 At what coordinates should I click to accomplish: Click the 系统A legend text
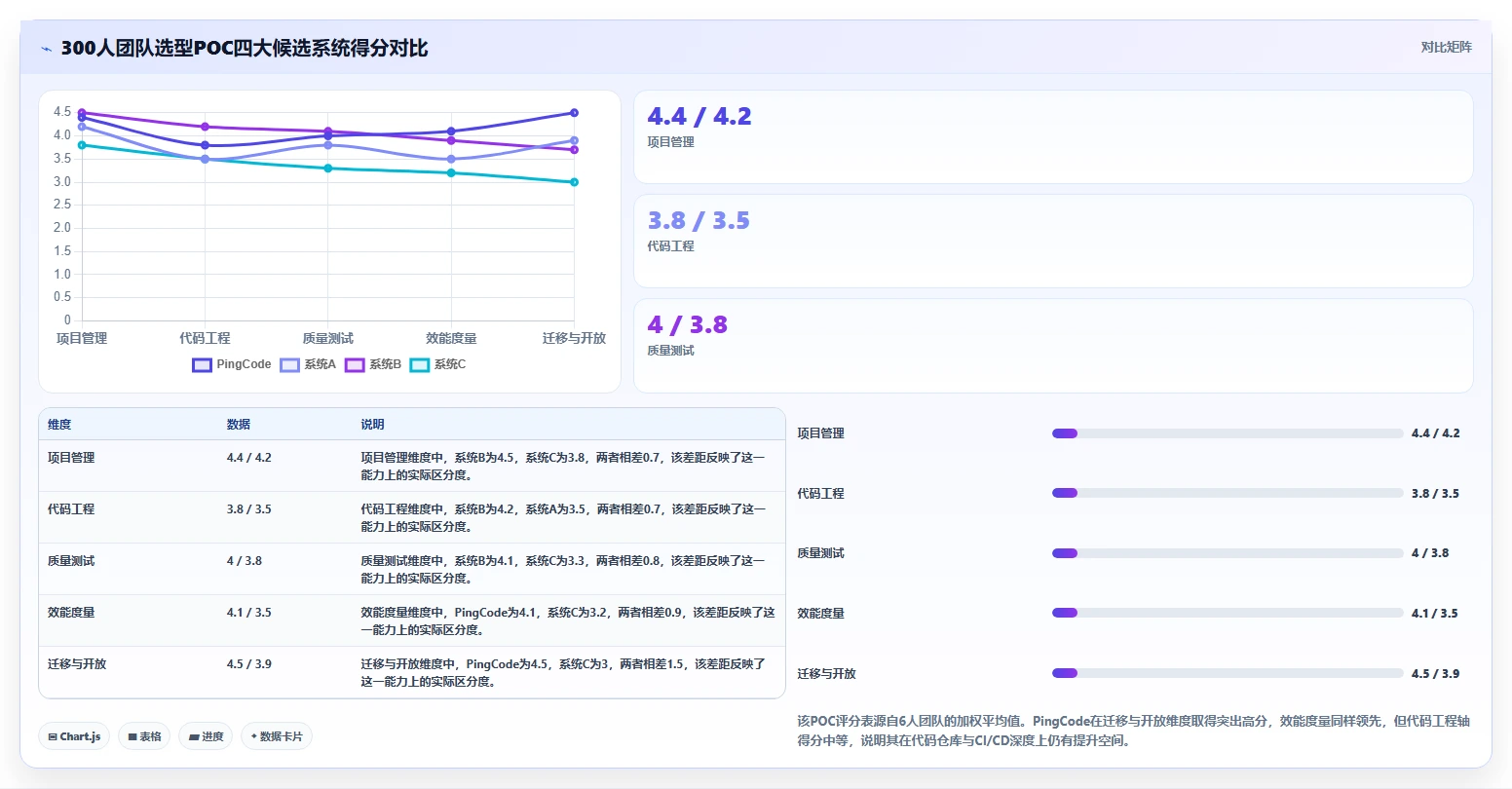[320, 364]
